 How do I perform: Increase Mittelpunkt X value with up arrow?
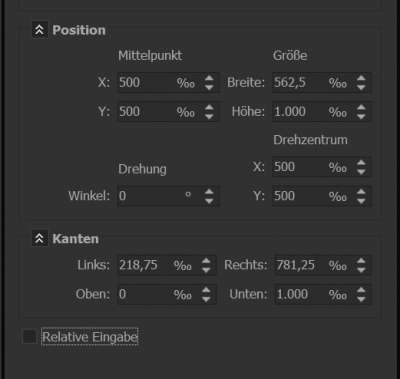[209, 79]
